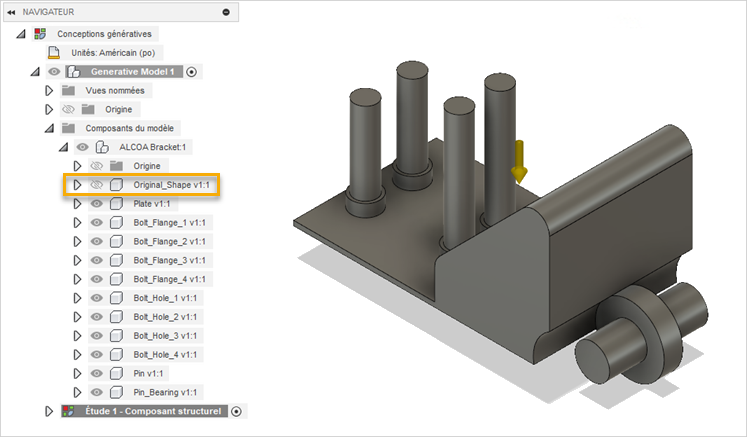Expand the Pin v1:1 node
This screenshot has height=437, width=747.
tap(77, 373)
